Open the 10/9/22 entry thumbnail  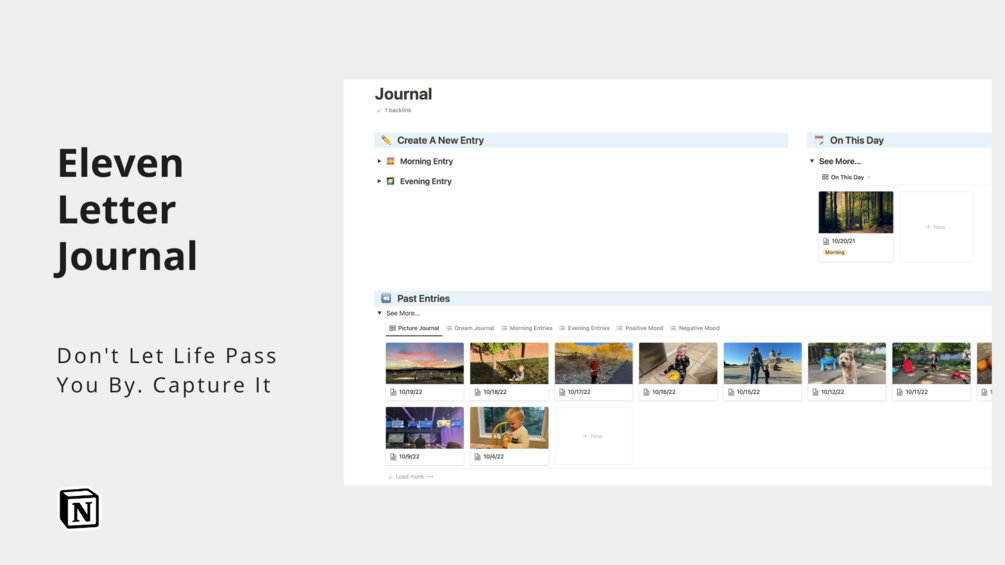[x=424, y=428]
